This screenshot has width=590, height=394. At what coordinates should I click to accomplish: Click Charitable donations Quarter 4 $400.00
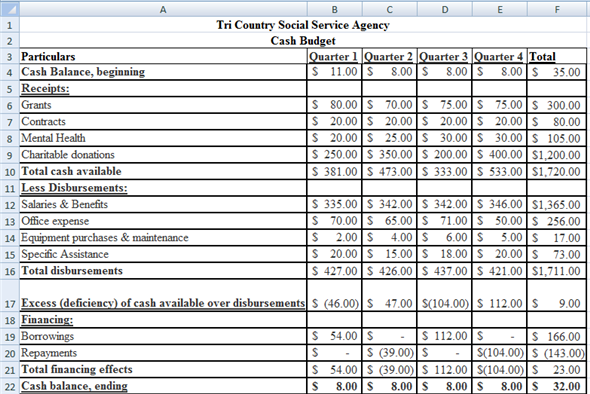[x=500, y=155]
